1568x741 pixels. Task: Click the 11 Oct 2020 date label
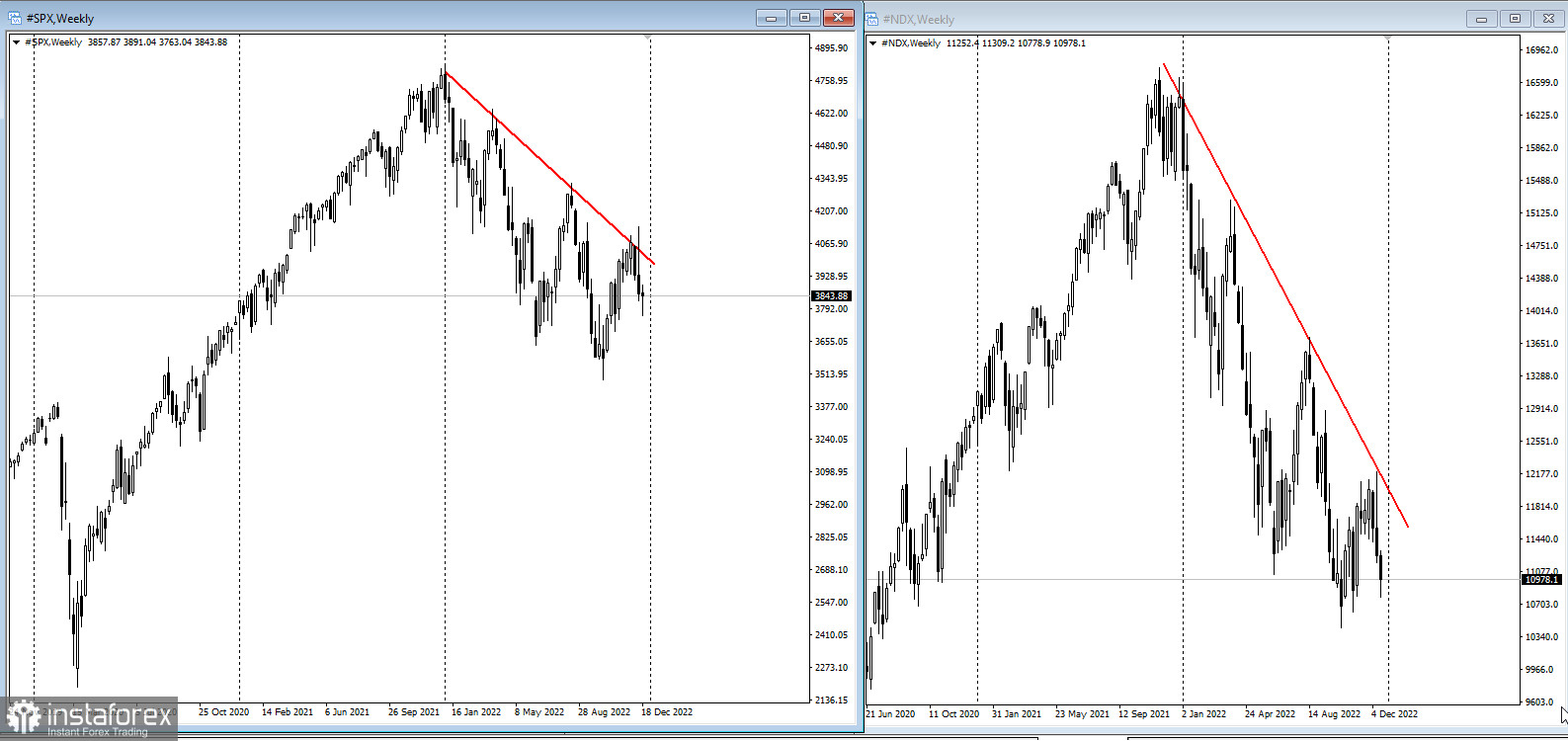tap(954, 713)
